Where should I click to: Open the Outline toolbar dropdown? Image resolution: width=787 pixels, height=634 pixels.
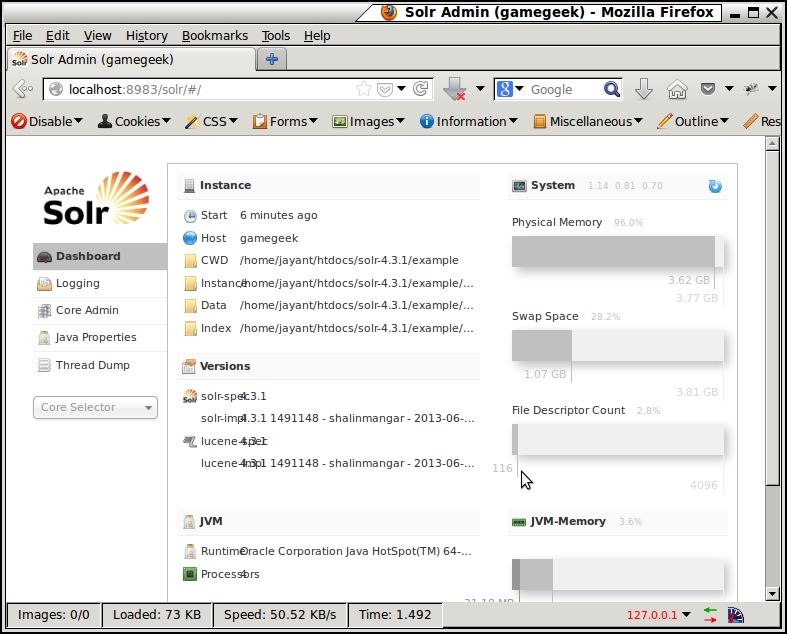pos(693,121)
